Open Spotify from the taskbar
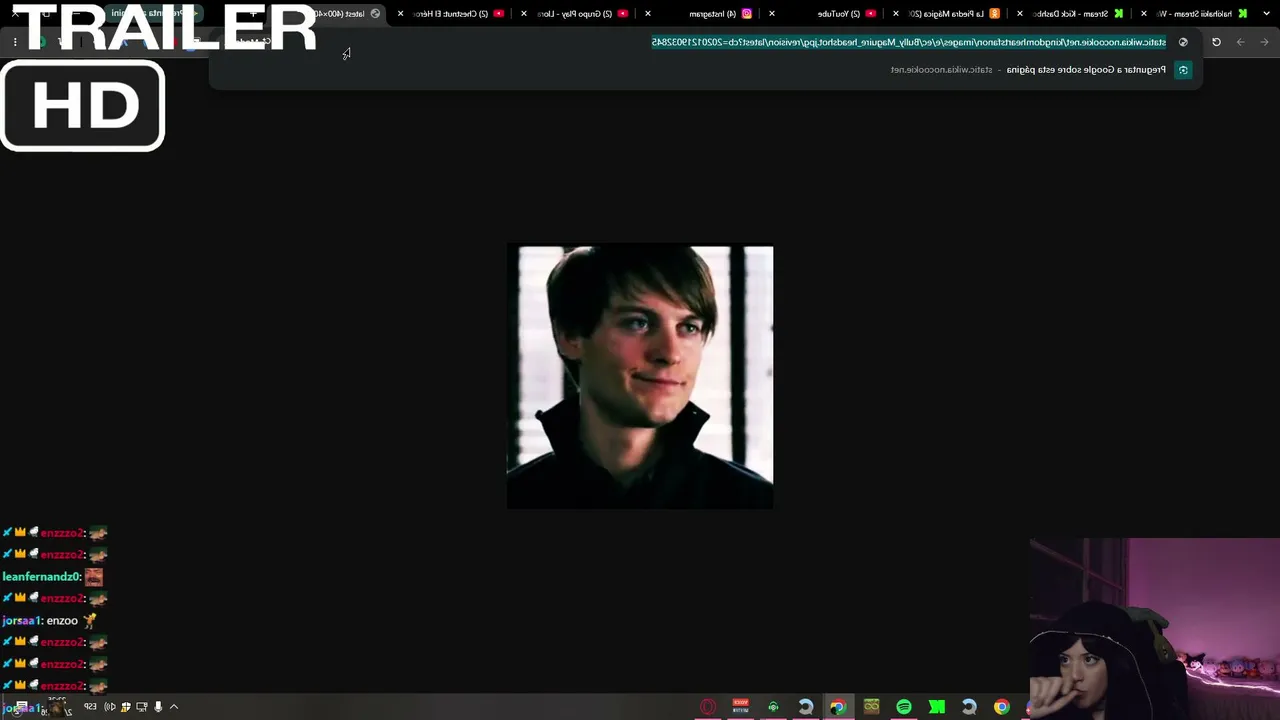 [x=904, y=707]
